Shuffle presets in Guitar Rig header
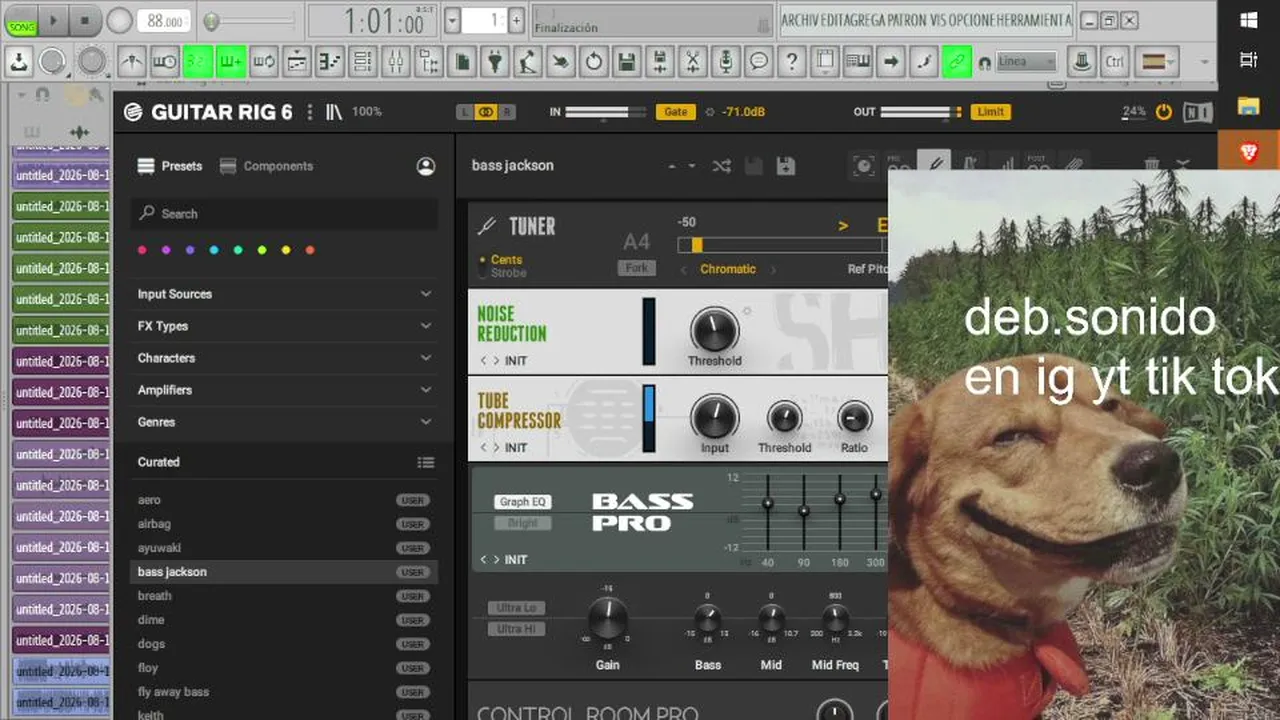This screenshot has height=720, width=1280. tap(721, 166)
